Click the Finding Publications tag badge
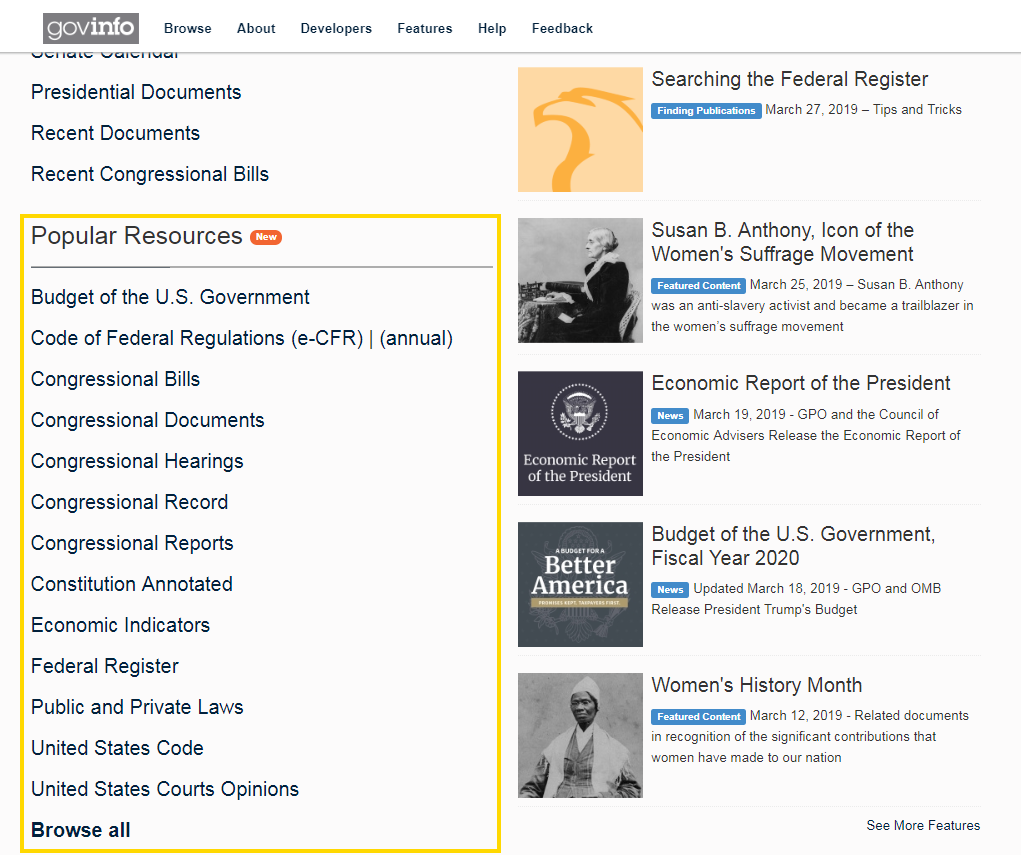This screenshot has width=1021, height=855. pos(706,111)
